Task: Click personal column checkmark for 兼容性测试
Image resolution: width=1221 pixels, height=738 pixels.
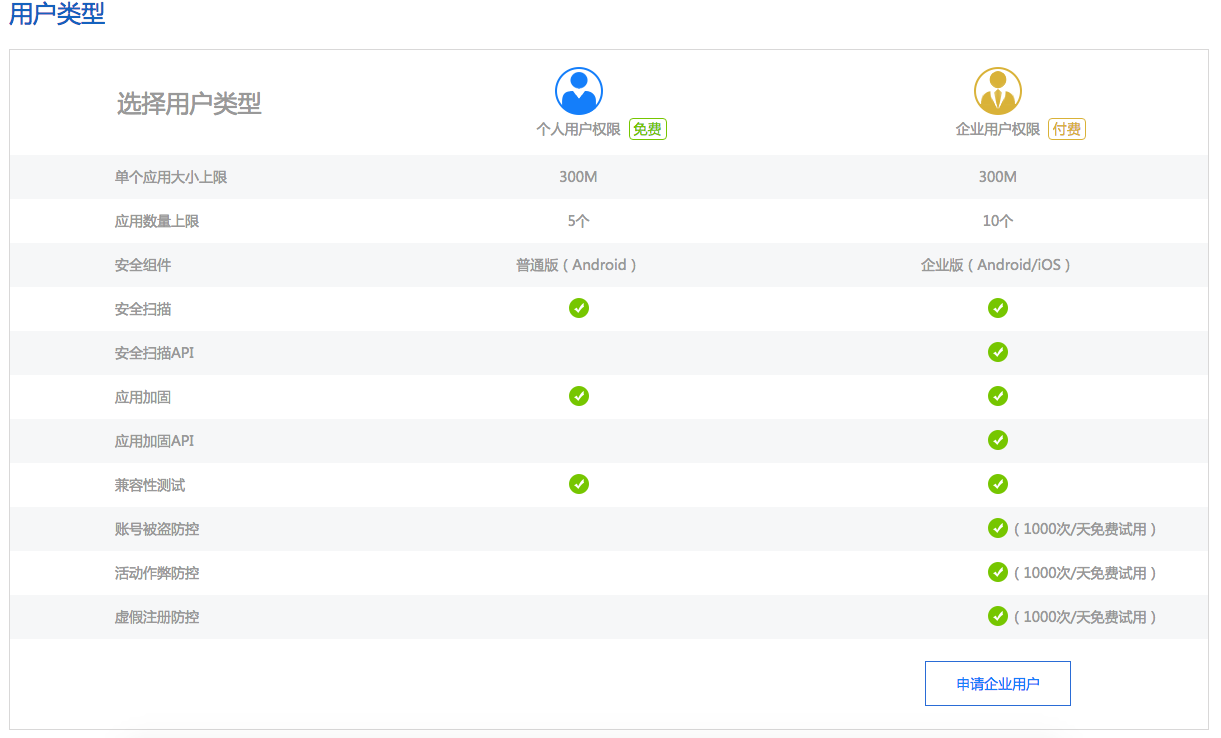Action: coord(579,484)
